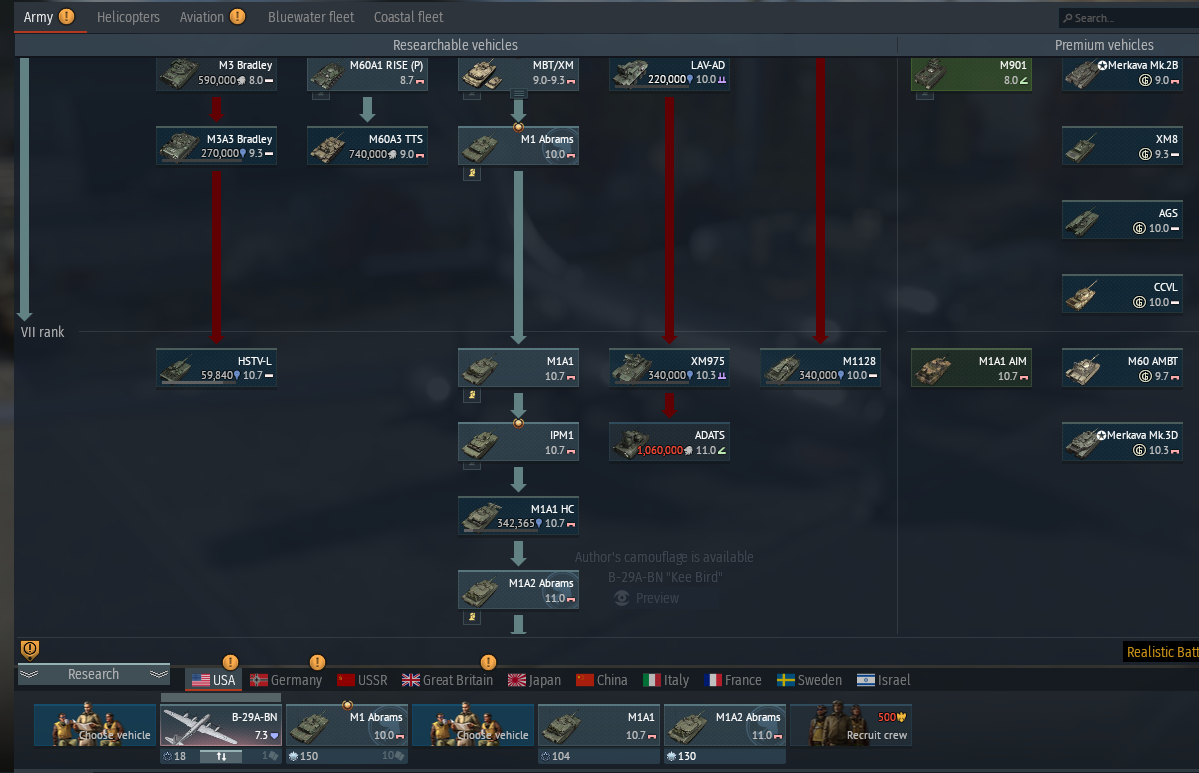The width and height of the screenshot is (1199, 773).
Task: Click the Realistic Battles mode selector
Action: [x=1161, y=651]
